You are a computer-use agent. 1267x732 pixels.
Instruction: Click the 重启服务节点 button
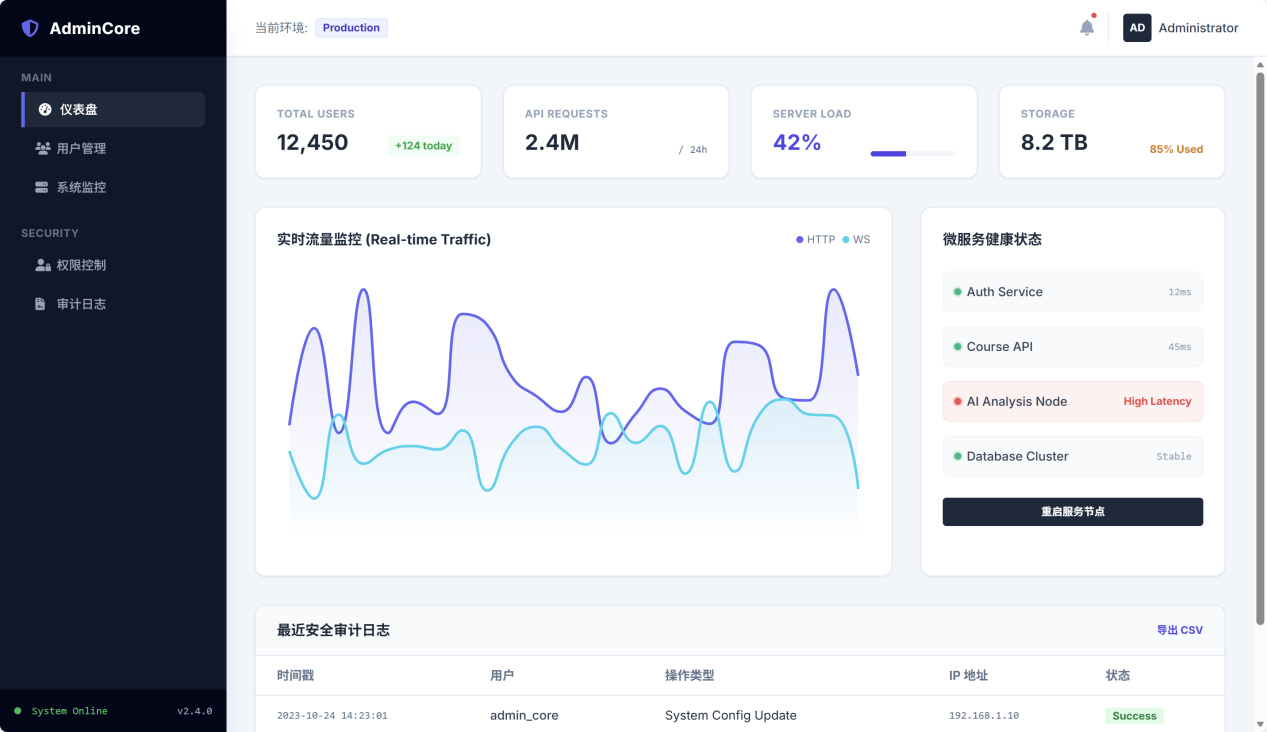pyautogui.click(x=1072, y=512)
